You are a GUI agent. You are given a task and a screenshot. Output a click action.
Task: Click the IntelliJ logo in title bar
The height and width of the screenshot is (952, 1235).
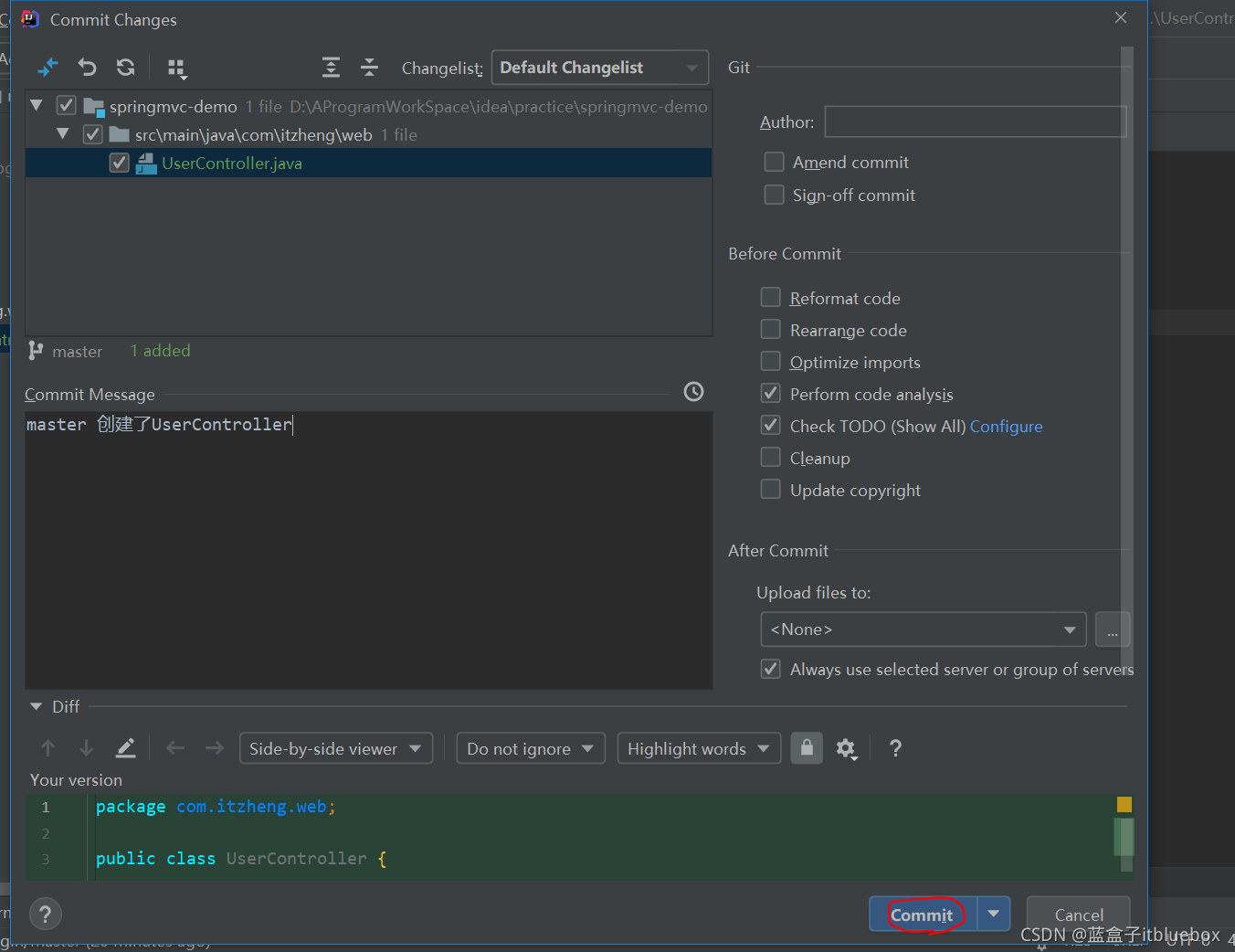pos(30,19)
